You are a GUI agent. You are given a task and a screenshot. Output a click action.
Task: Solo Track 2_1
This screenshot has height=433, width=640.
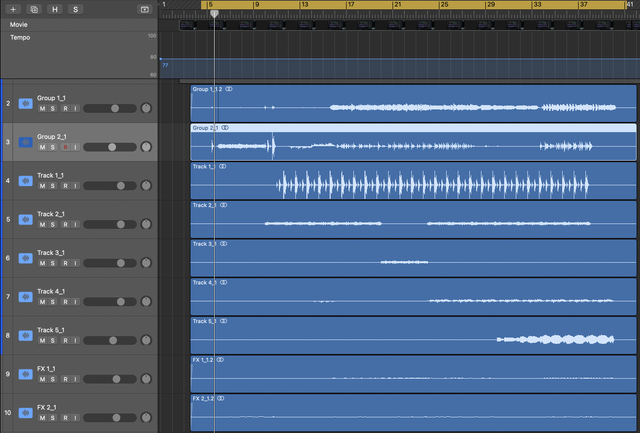pos(53,225)
